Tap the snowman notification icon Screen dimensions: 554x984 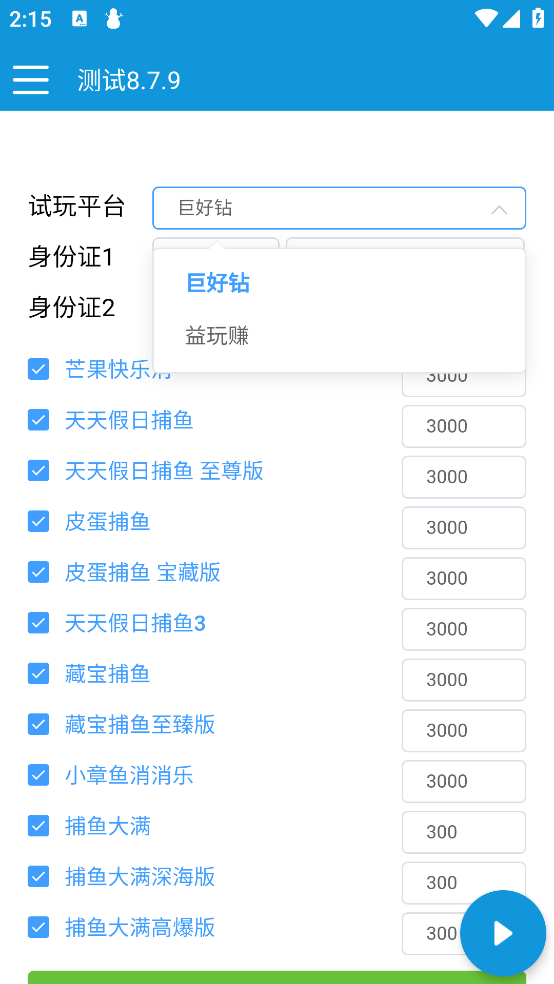click(x=114, y=19)
